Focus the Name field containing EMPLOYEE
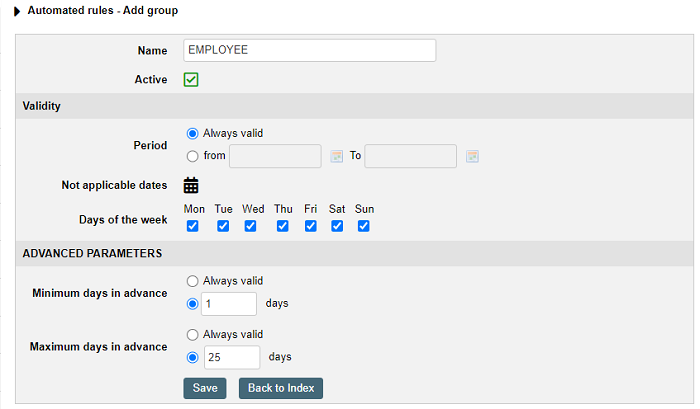Viewport: 700px width, 409px height. coord(309,50)
